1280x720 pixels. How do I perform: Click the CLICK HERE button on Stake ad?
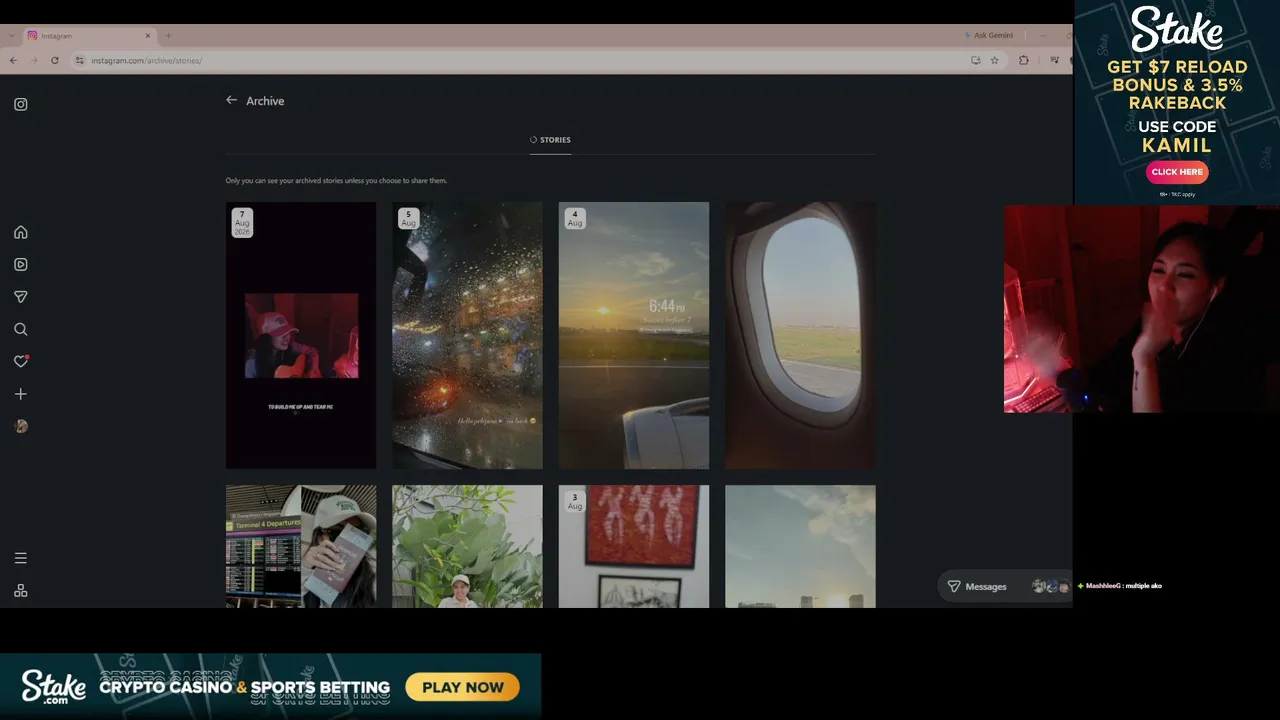pos(1177,172)
